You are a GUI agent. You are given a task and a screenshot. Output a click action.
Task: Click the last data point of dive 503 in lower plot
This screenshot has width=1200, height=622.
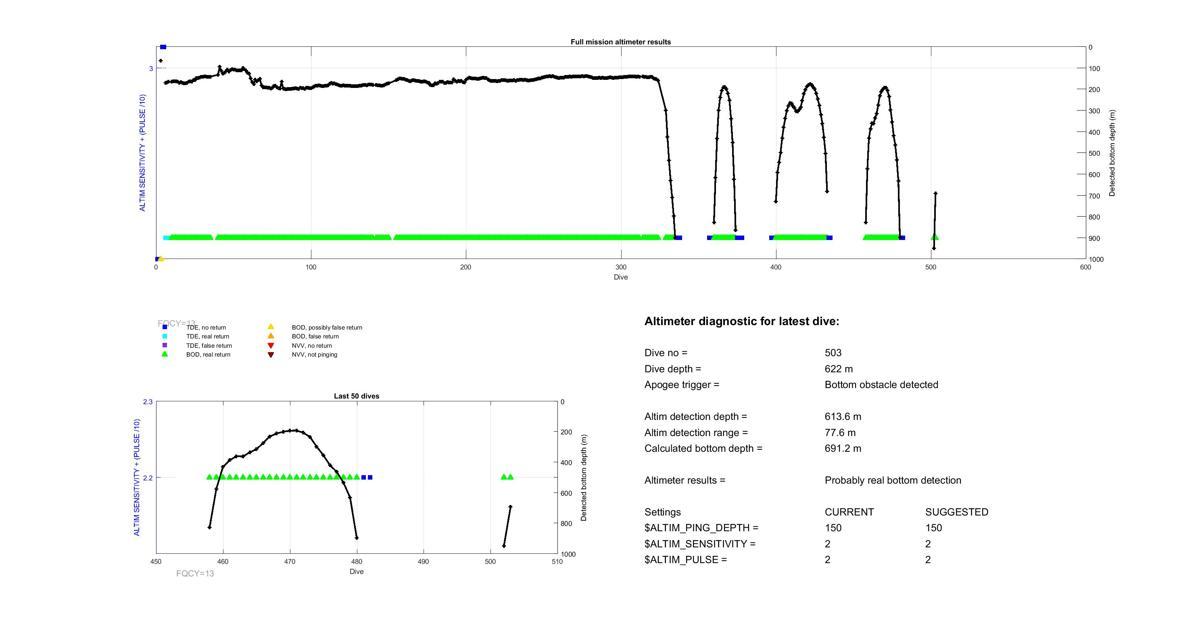coord(510,507)
